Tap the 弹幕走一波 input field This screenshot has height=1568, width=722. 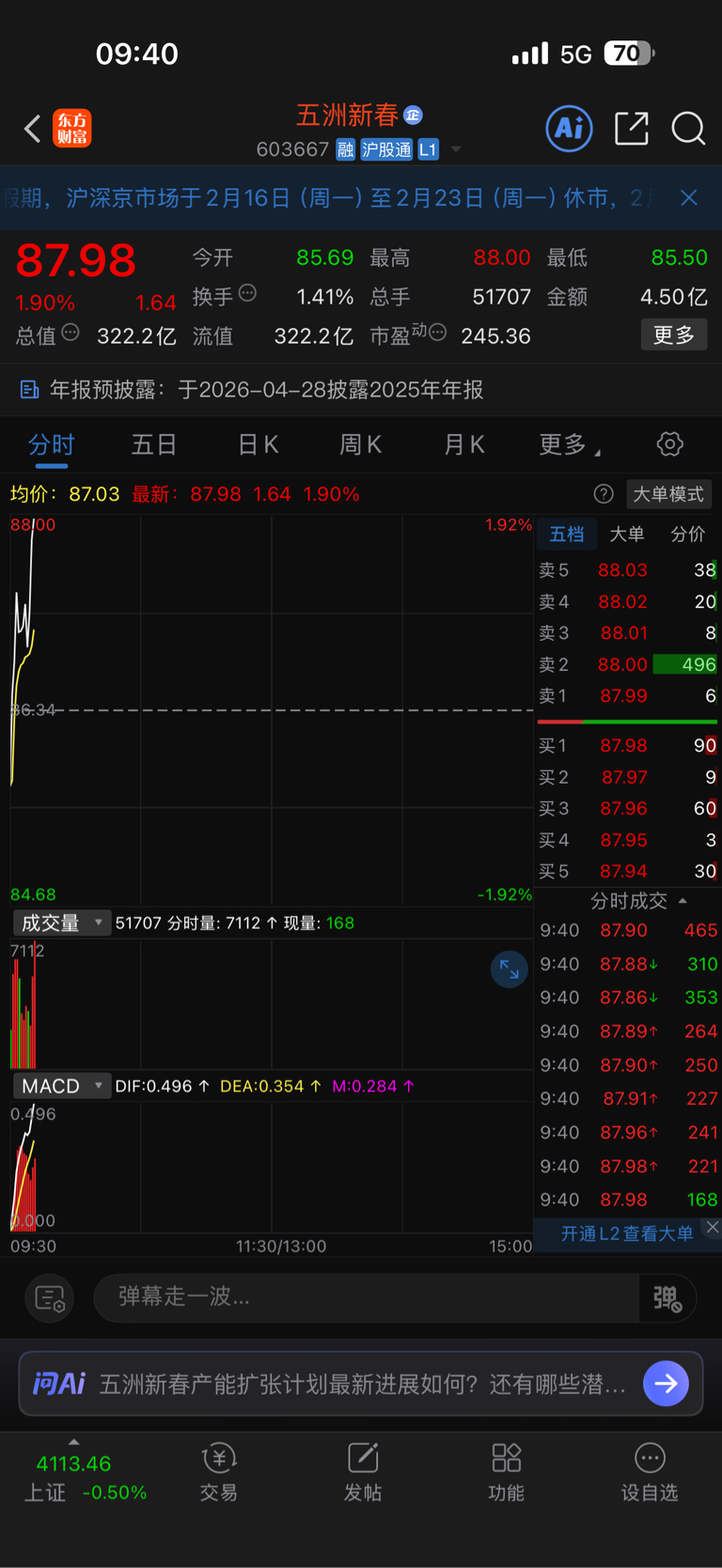pos(367,1297)
